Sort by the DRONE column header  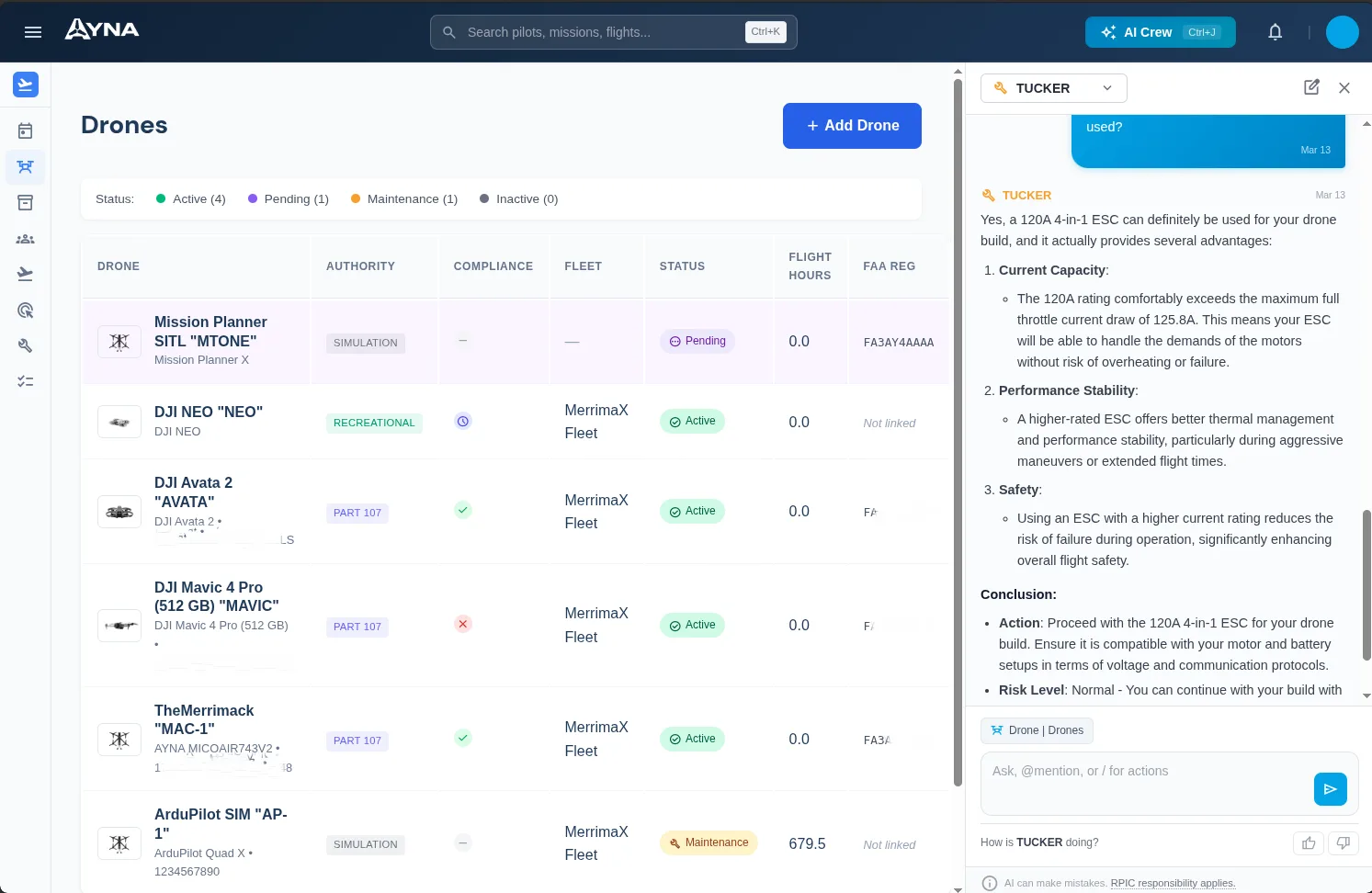point(119,266)
